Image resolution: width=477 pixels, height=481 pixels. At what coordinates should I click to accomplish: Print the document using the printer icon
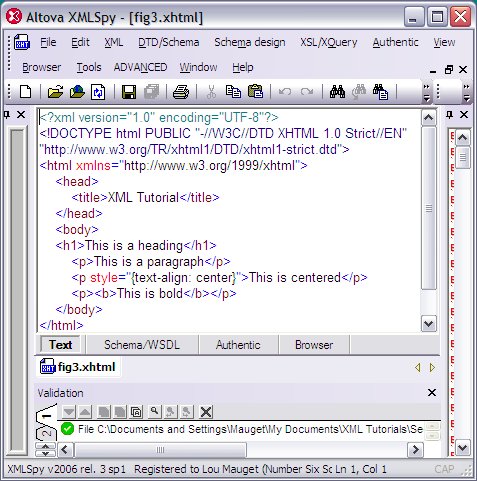tap(181, 92)
